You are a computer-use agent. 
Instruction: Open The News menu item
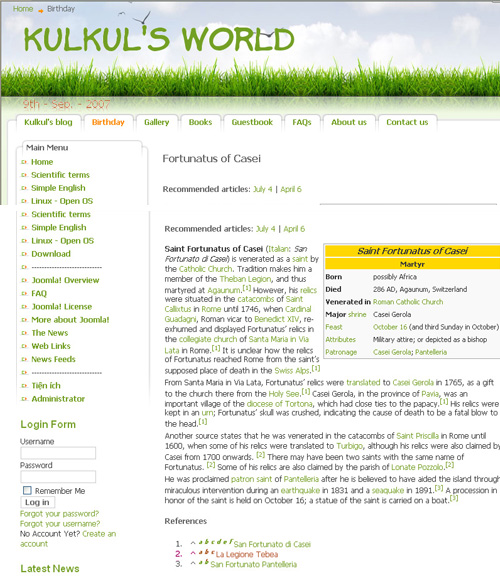coord(50,333)
